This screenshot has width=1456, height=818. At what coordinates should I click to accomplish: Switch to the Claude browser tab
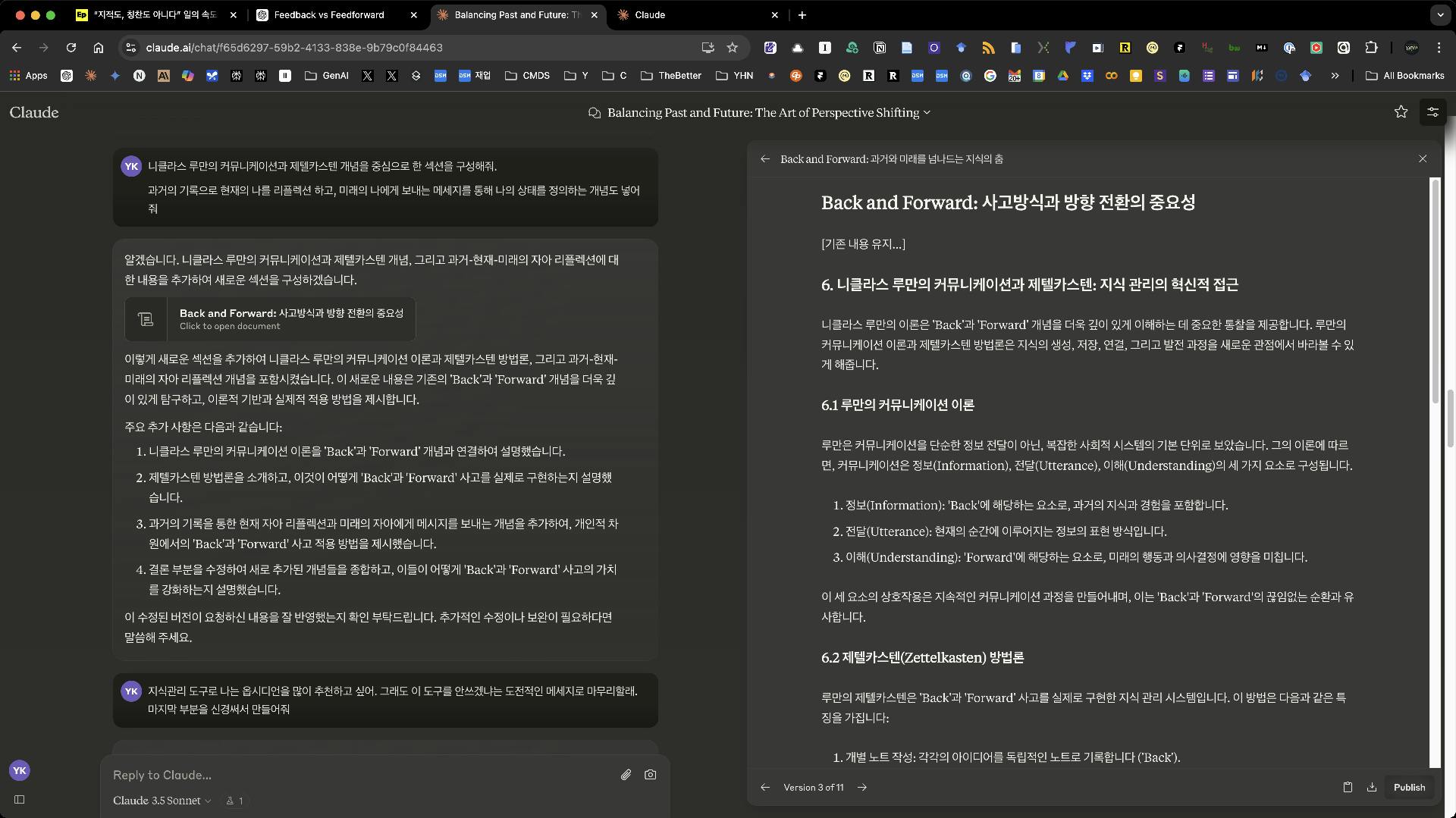coord(698,14)
